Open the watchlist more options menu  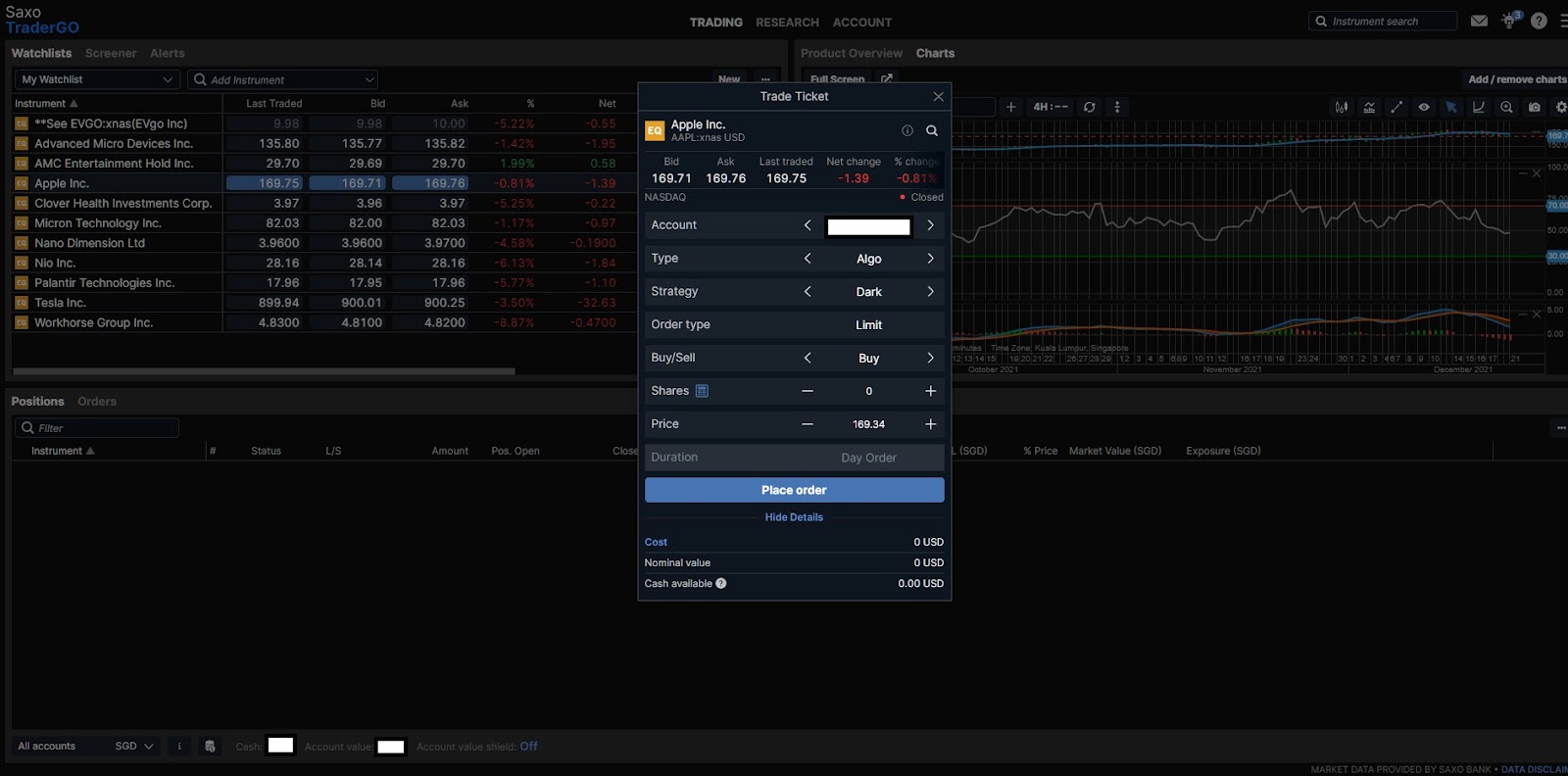click(x=765, y=79)
